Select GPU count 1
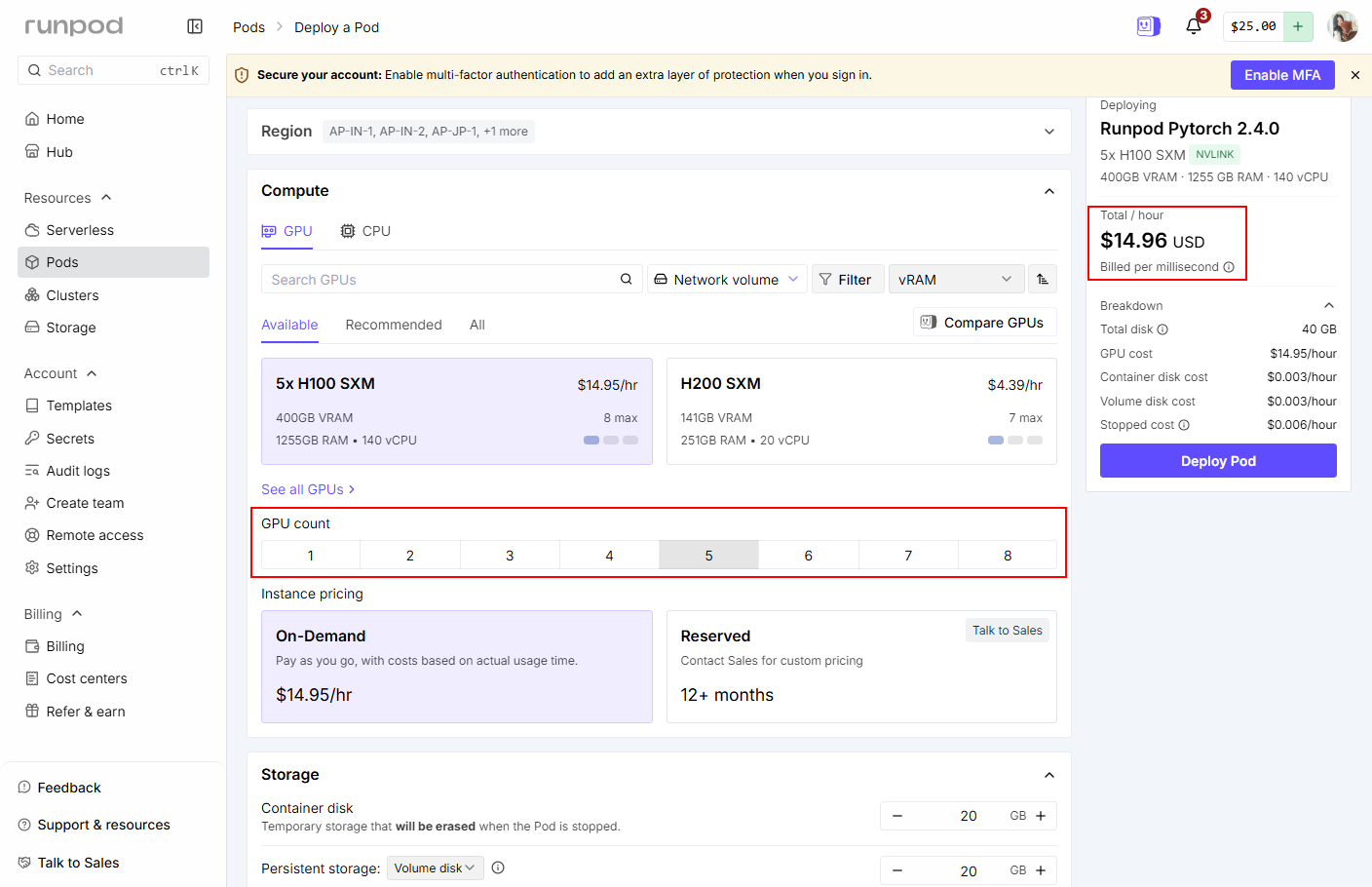The image size is (1372, 887). pyautogui.click(x=311, y=555)
